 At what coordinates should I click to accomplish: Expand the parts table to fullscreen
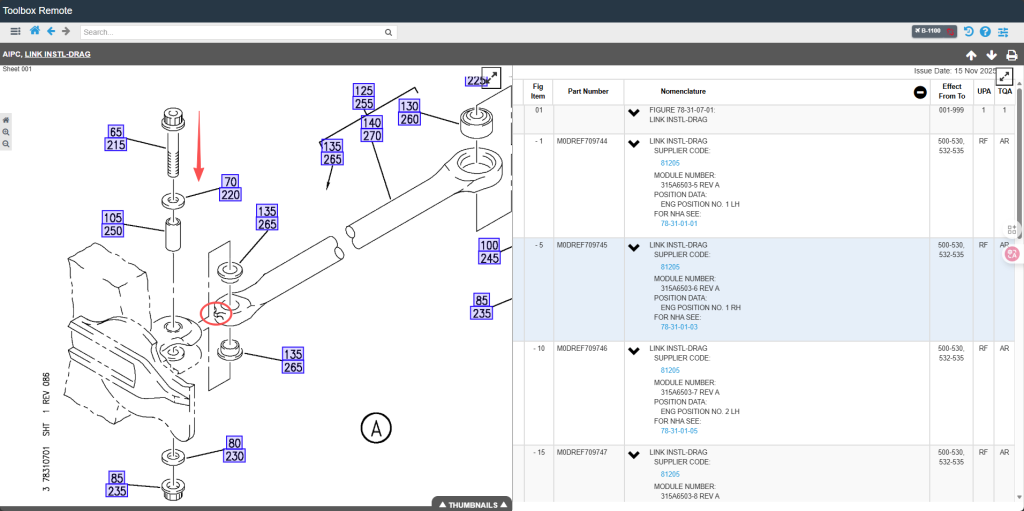click(x=1005, y=76)
